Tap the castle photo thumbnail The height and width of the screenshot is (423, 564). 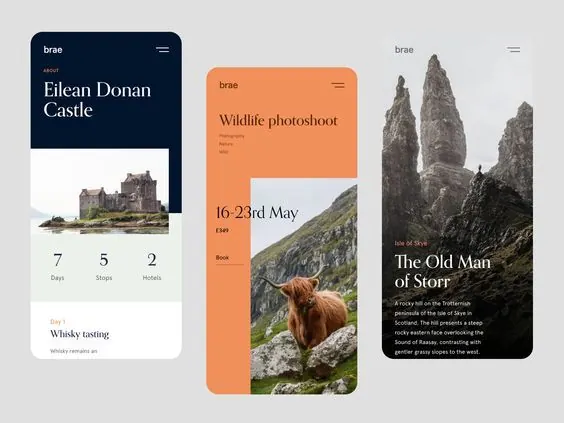(x=100, y=191)
